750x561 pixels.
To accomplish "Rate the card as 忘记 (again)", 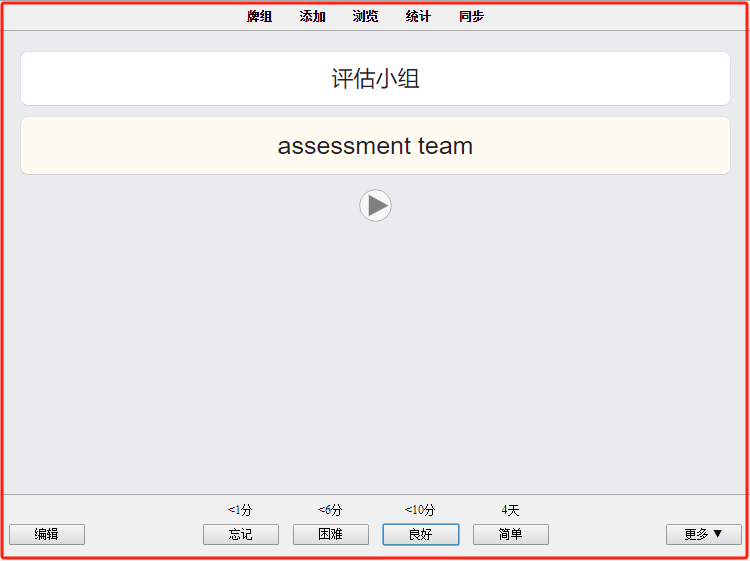I will 241,534.
